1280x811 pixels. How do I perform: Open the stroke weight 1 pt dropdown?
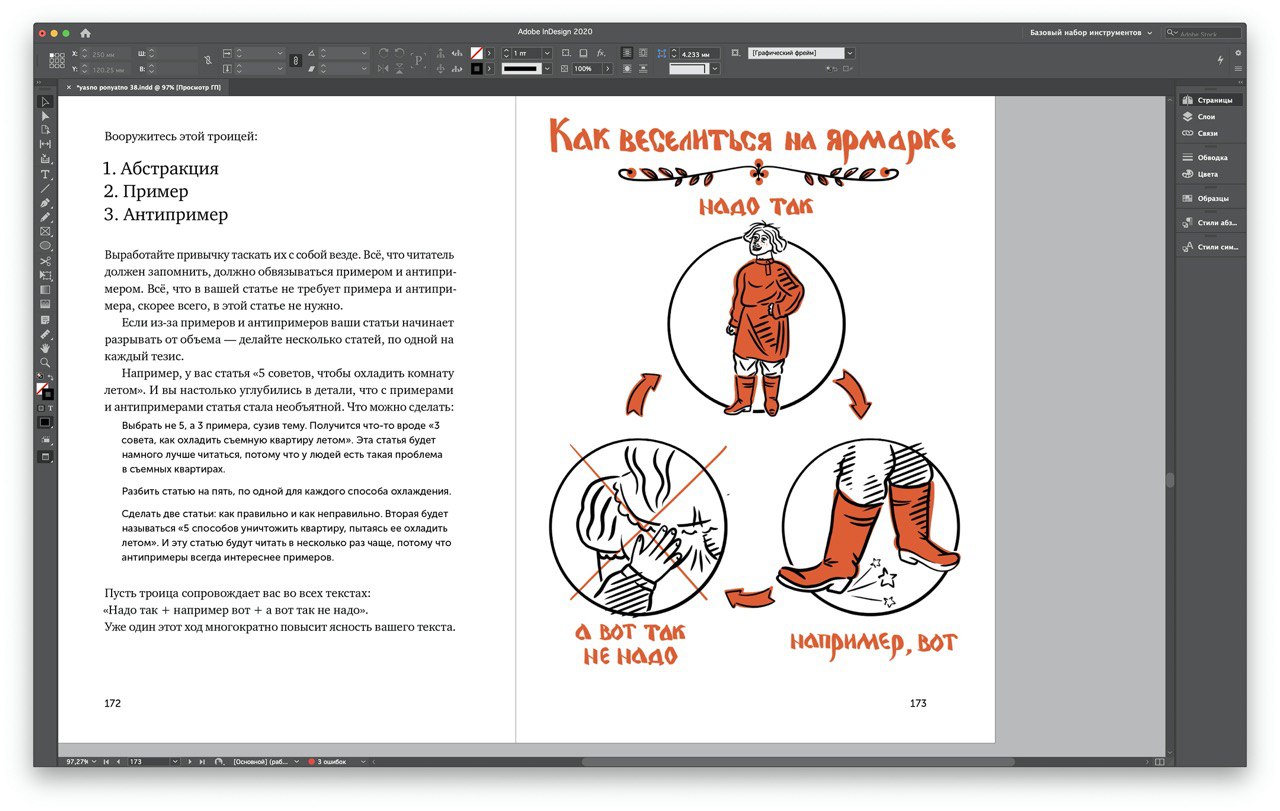(x=547, y=53)
